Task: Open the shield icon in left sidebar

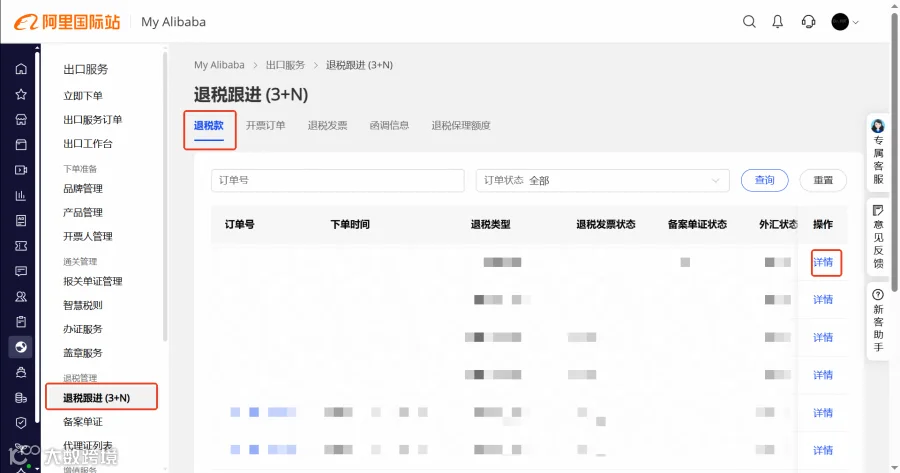Action: point(21,423)
